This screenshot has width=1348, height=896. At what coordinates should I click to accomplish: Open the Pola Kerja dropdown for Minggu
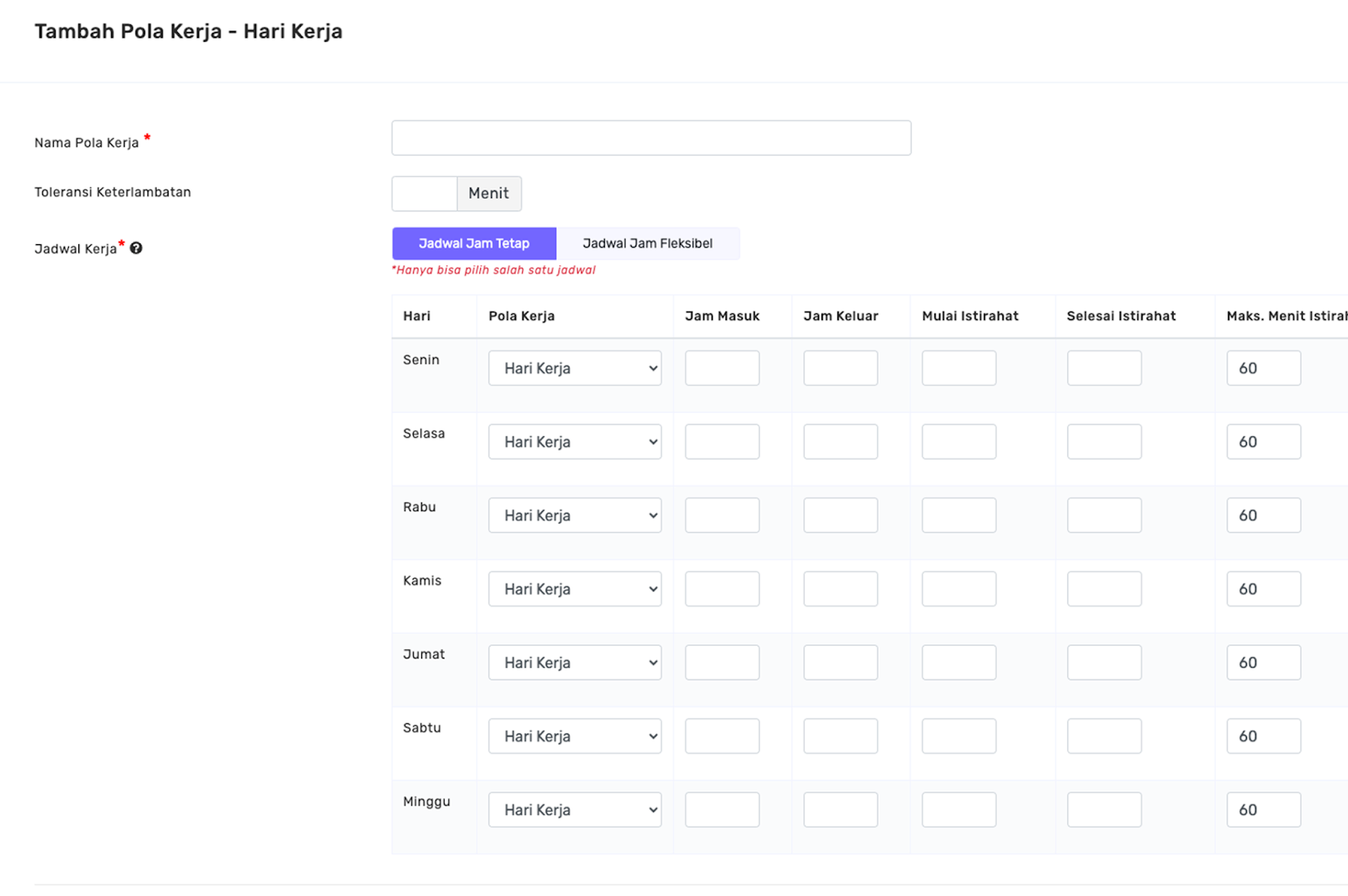tap(575, 809)
